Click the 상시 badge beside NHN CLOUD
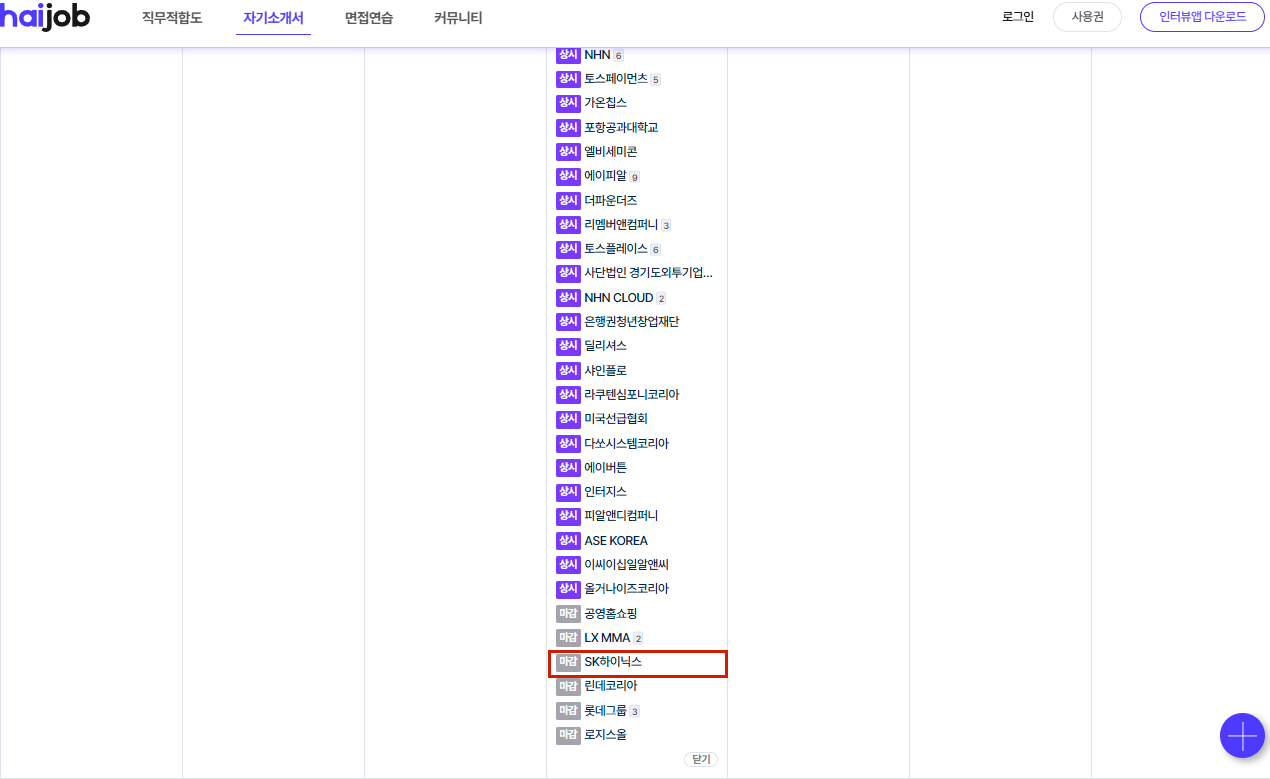The image size is (1270, 779). pyautogui.click(x=568, y=298)
